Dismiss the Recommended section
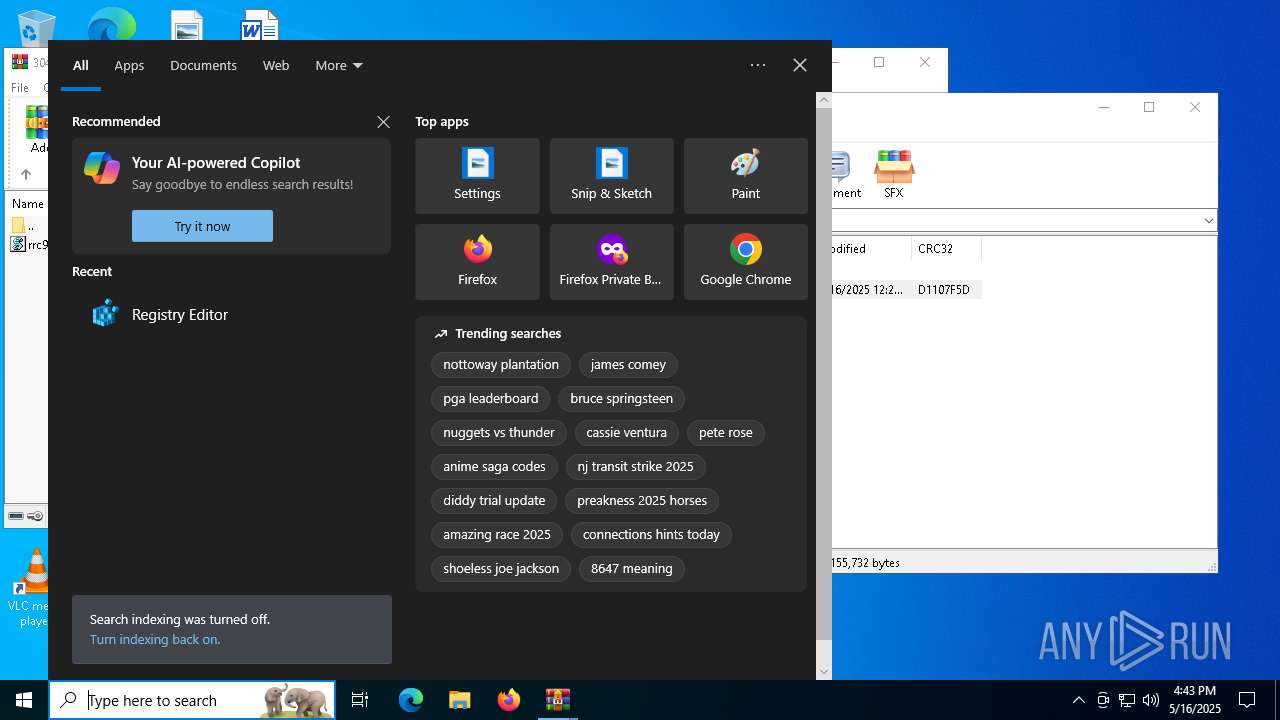 pyautogui.click(x=383, y=122)
